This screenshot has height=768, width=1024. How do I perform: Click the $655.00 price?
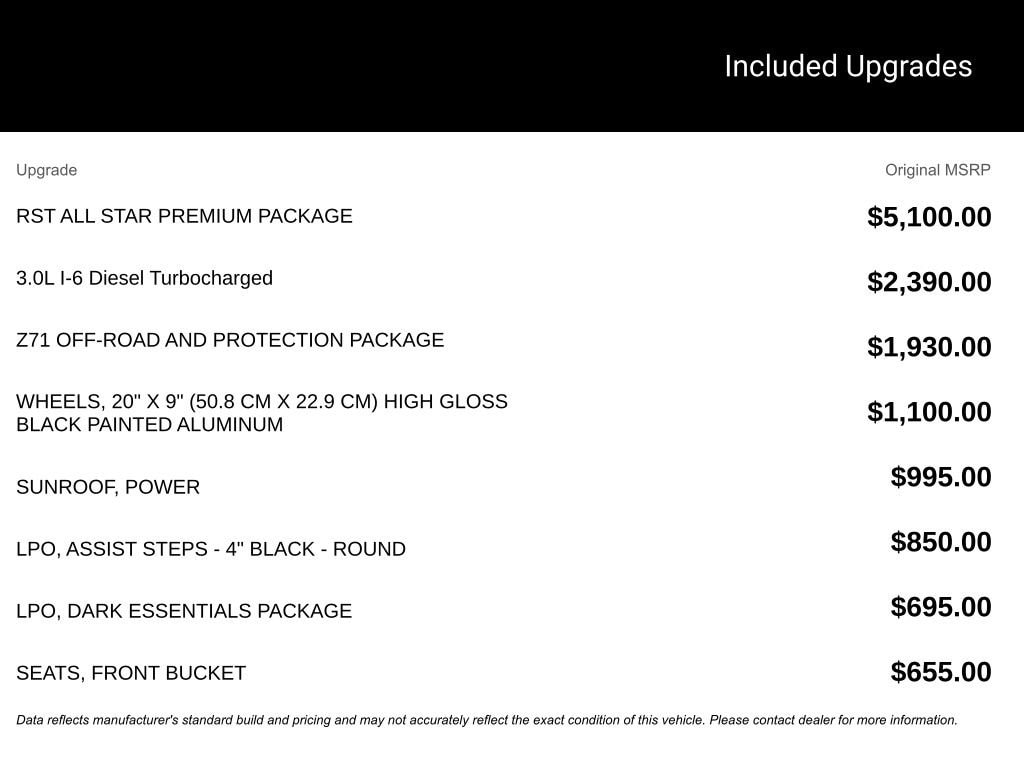941,672
